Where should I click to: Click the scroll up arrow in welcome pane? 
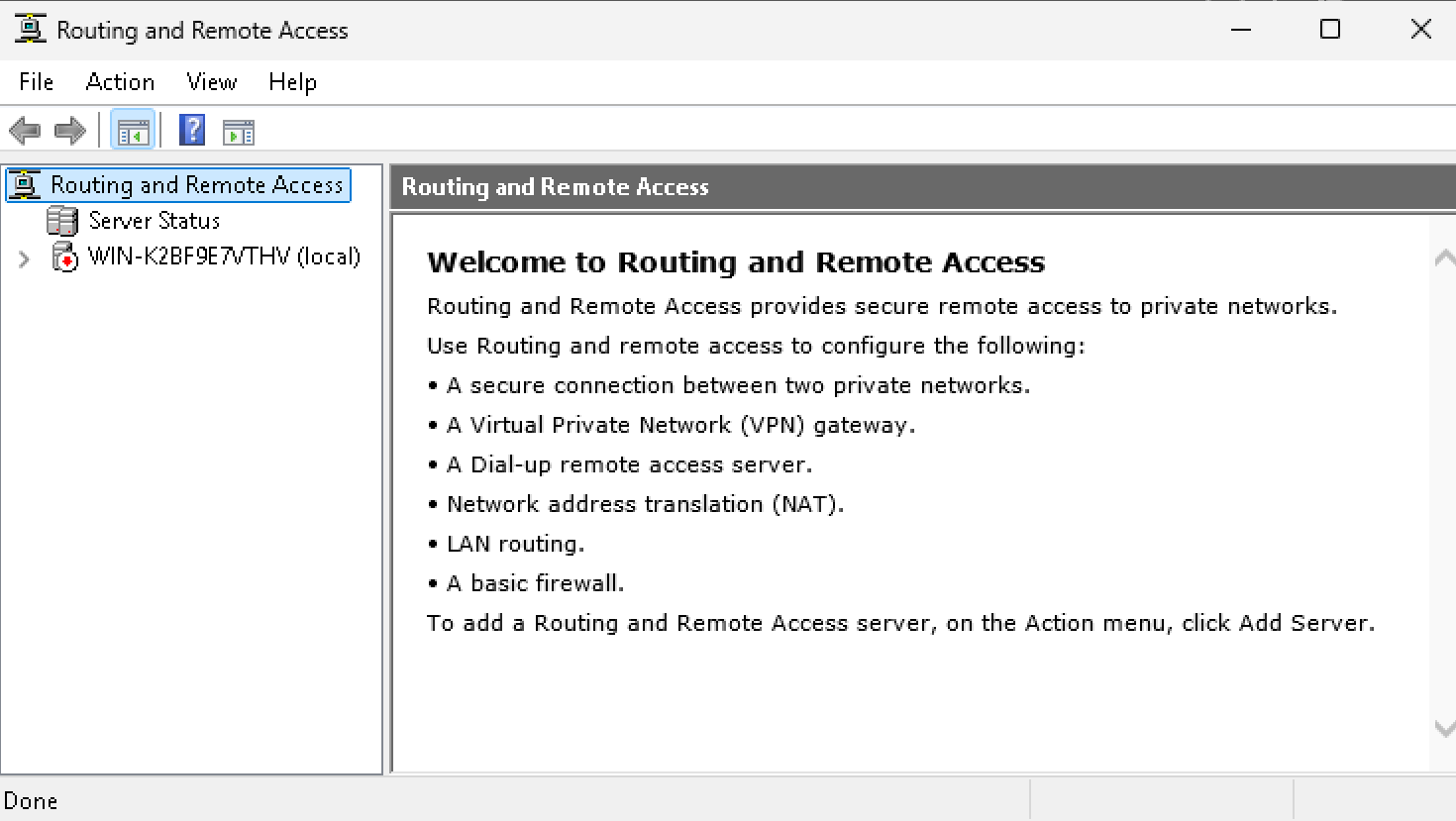click(x=1444, y=258)
